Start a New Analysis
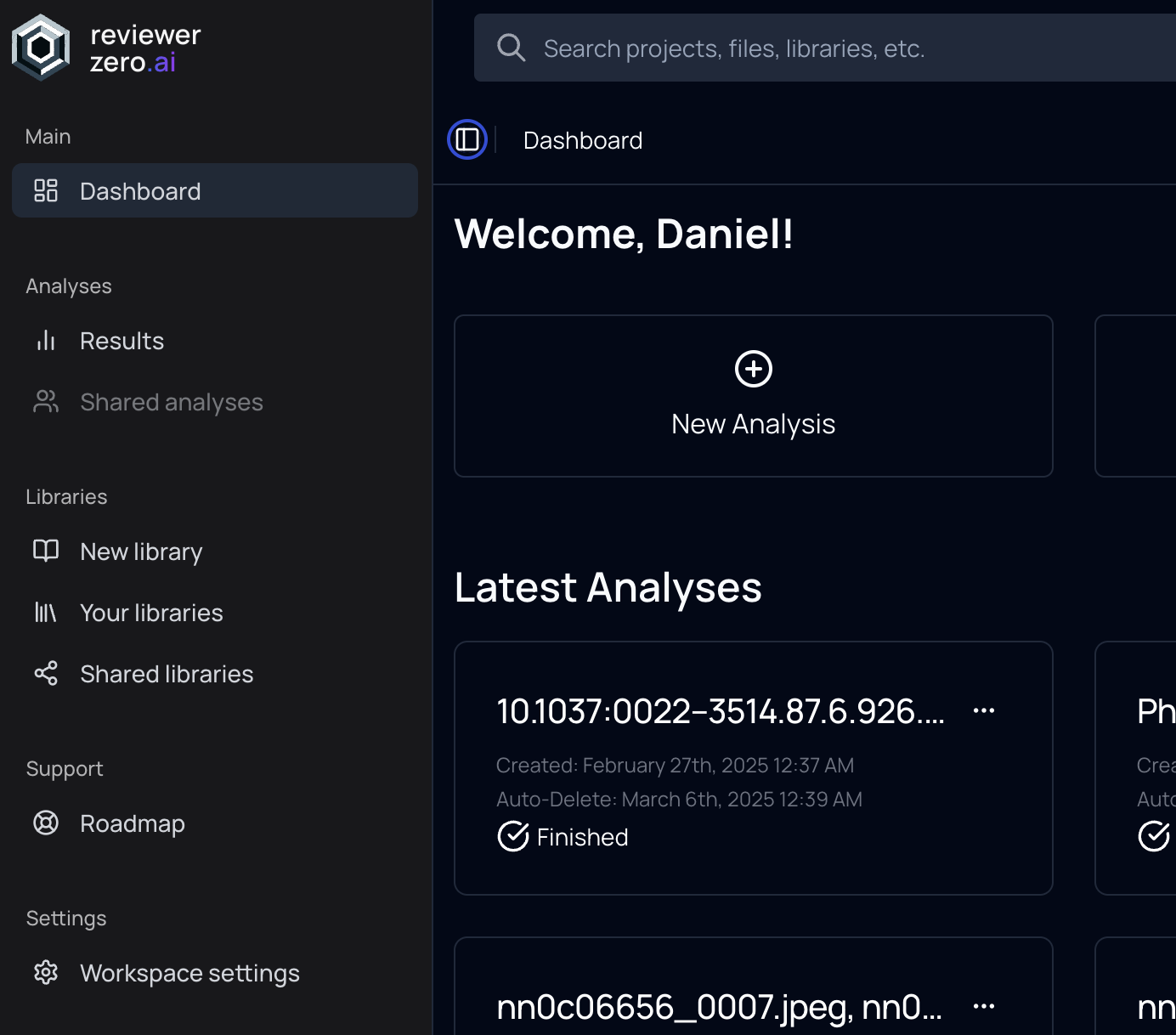Viewport: 1176px width, 1035px height. [x=753, y=395]
